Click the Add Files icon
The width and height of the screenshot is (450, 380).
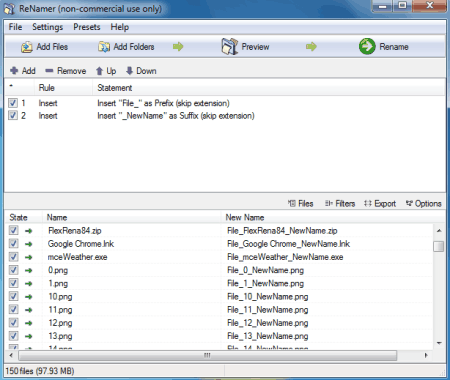tap(27, 47)
